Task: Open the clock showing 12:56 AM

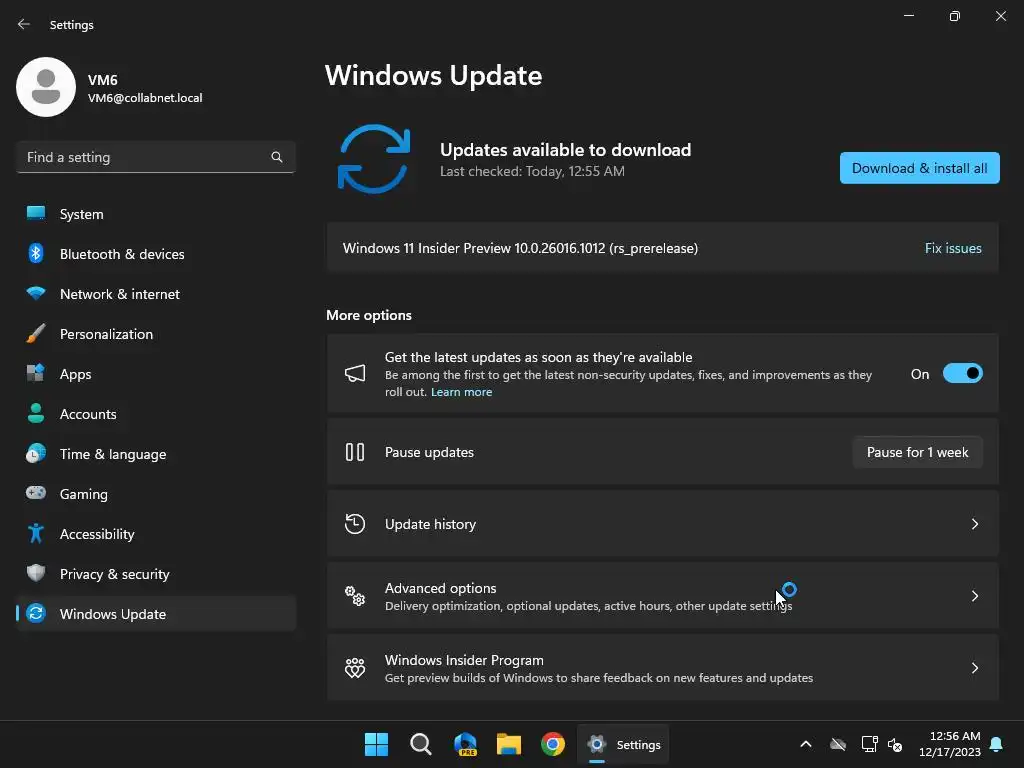Action: 950,744
